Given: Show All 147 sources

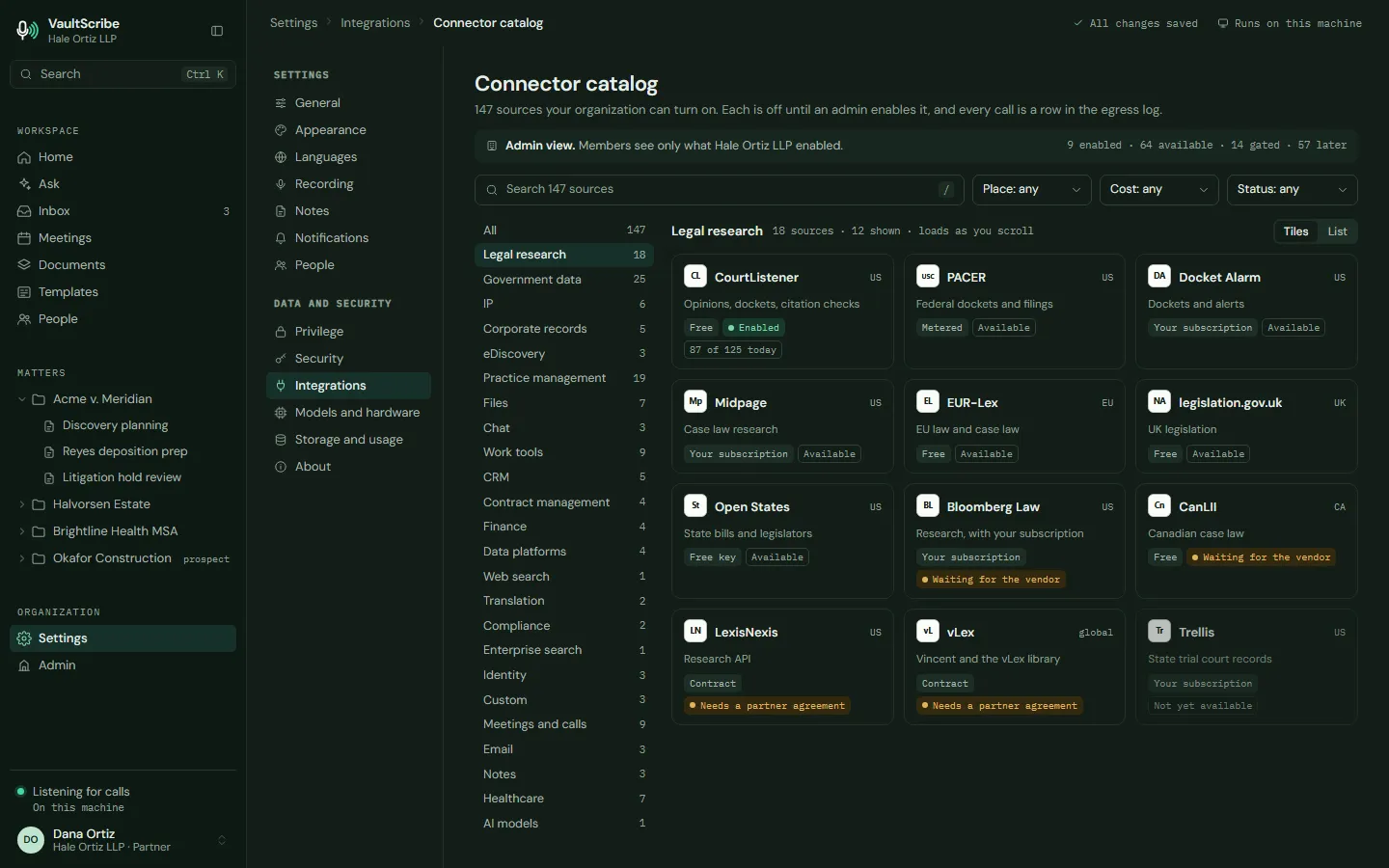Looking at the screenshot, I should pos(564,231).
